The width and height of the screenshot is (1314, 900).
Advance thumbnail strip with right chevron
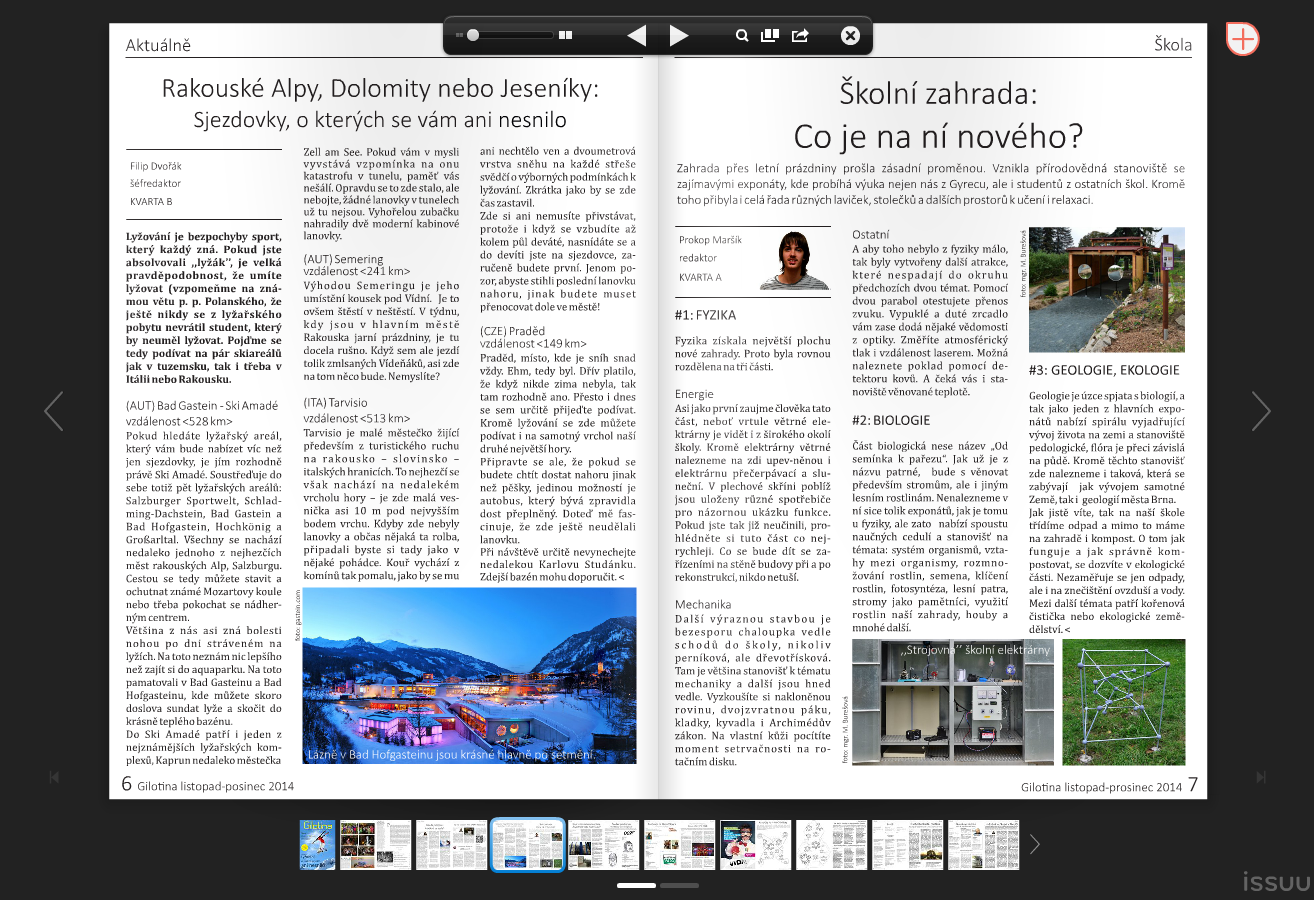click(x=1035, y=845)
